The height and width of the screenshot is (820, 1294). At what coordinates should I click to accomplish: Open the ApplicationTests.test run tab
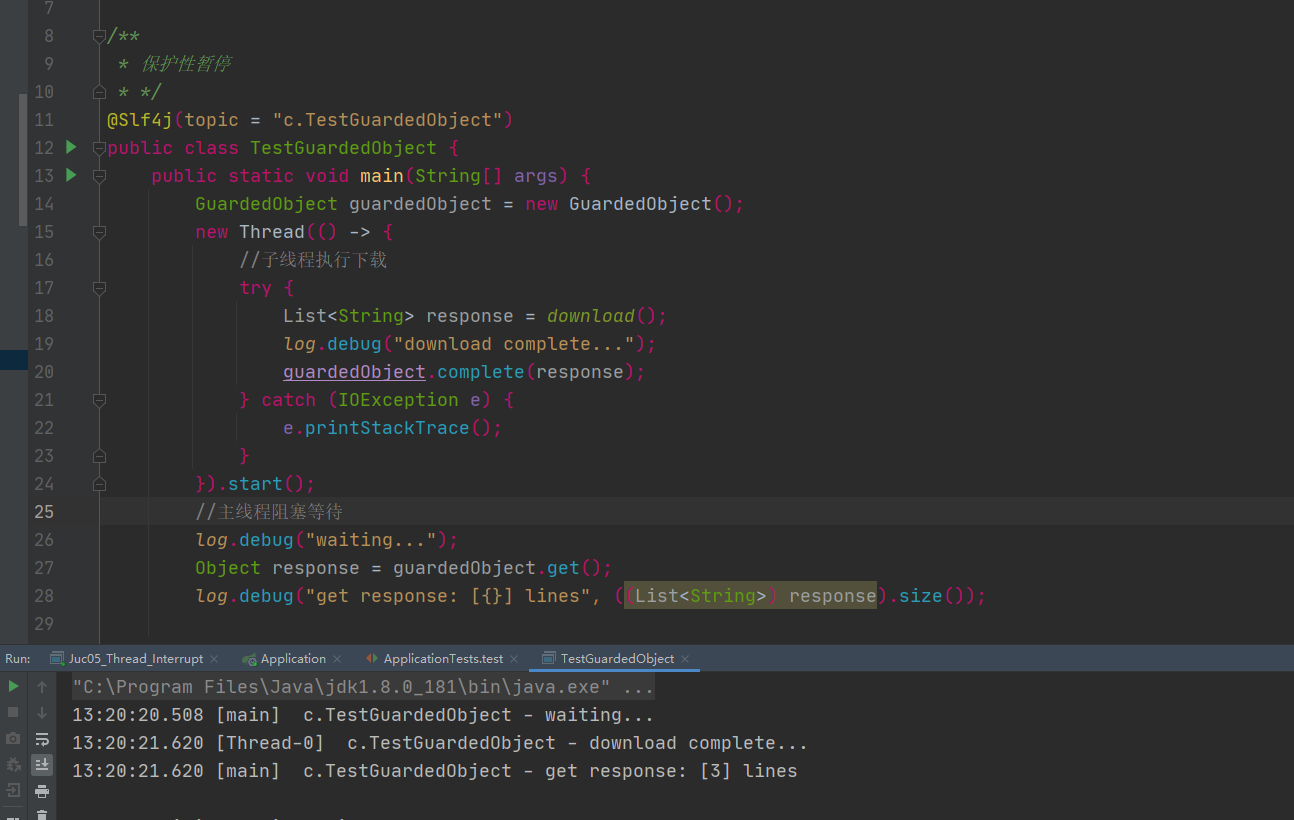[443, 658]
